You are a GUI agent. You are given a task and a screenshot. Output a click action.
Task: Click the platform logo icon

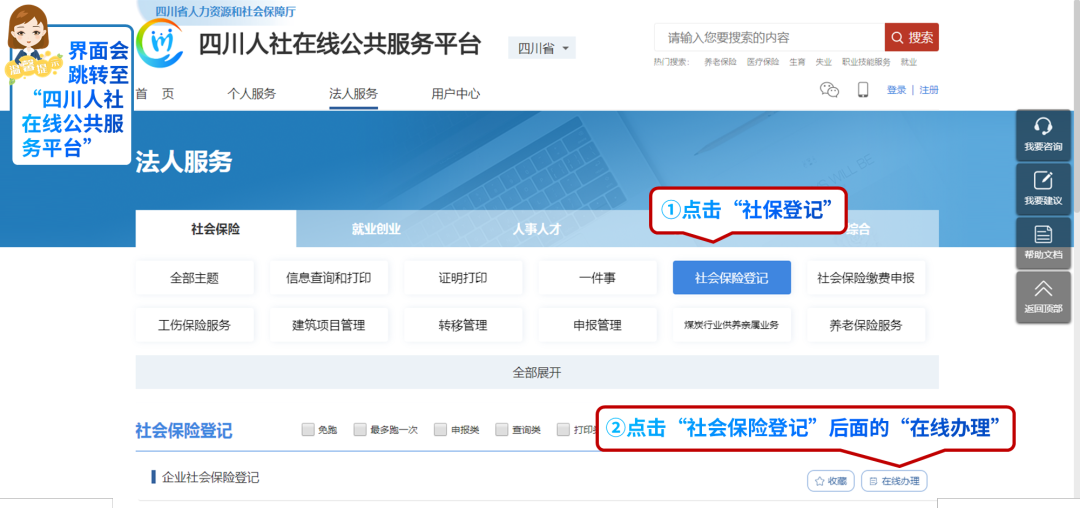(x=160, y=43)
